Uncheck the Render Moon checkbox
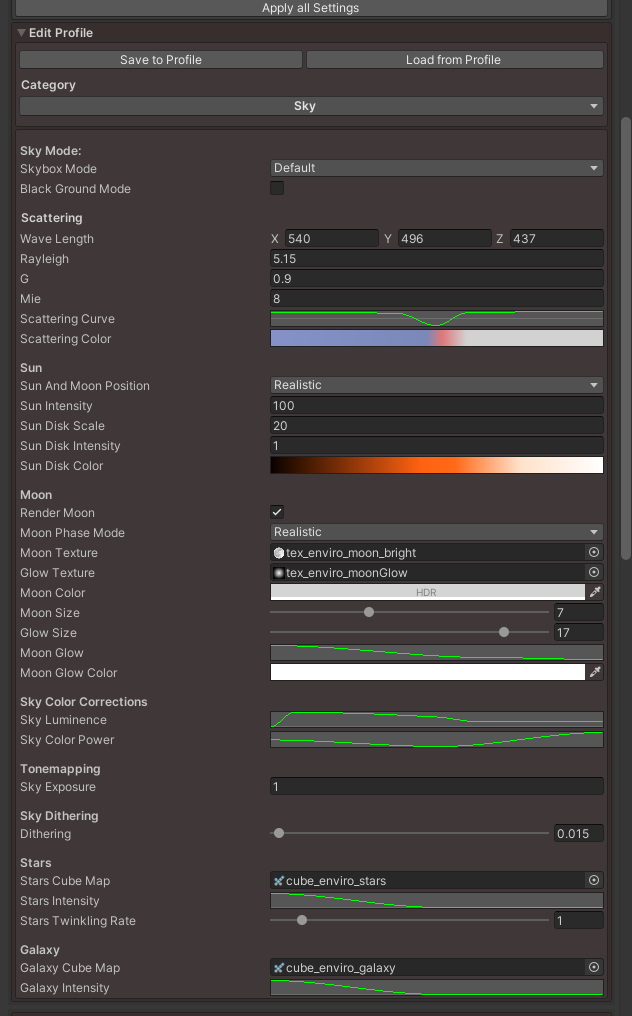This screenshot has width=632, height=1016. tap(277, 512)
